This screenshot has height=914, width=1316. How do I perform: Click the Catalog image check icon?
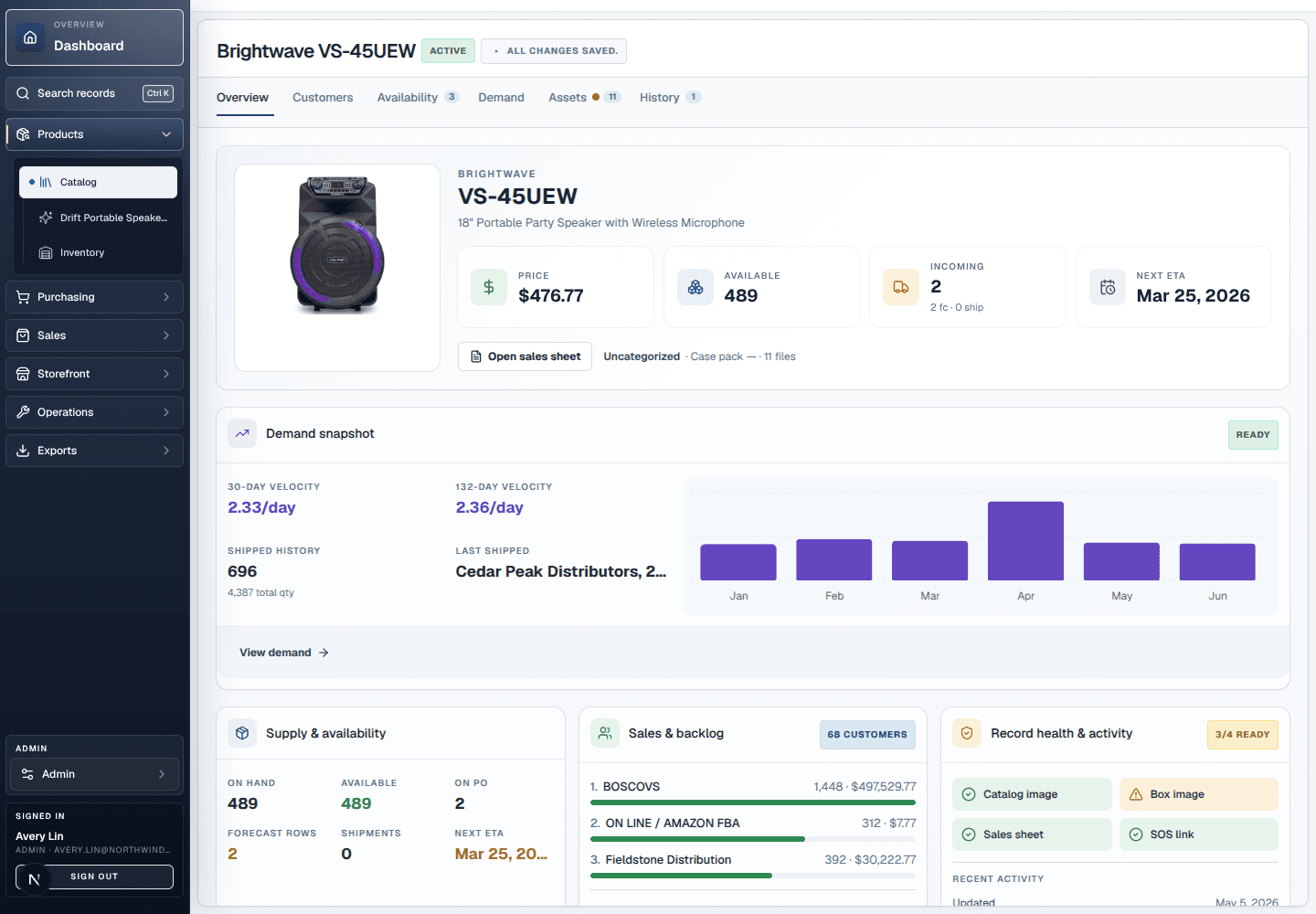(969, 794)
